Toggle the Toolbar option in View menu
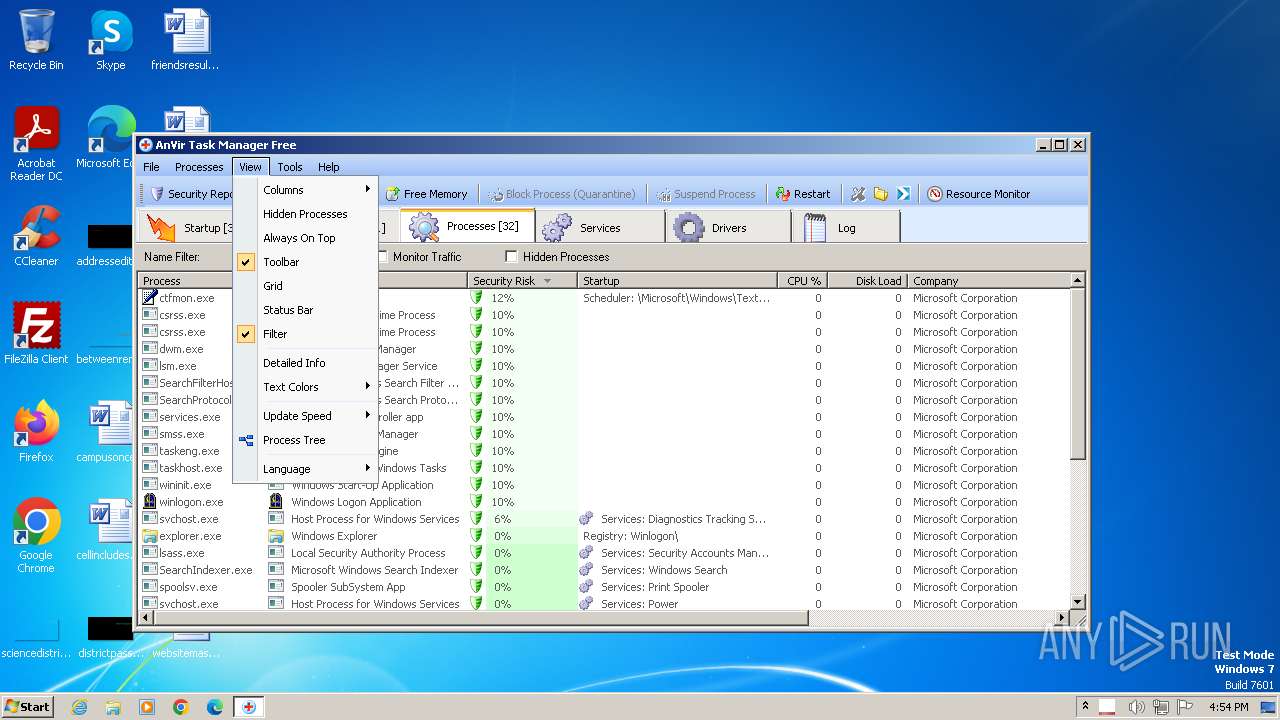The width and height of the screenshot is (1280, 720). click(x=305, y=262)
